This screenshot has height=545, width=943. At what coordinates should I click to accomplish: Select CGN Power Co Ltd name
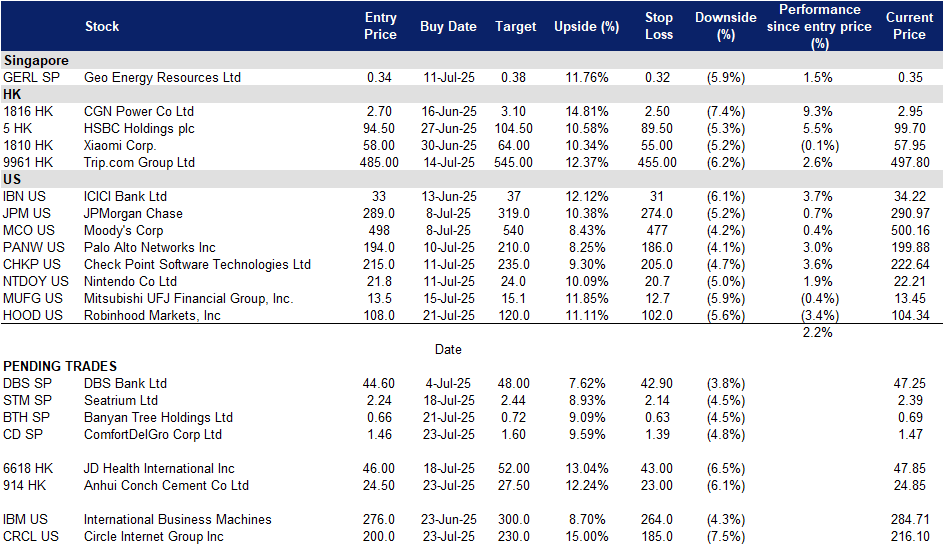[x=139, y=111]
